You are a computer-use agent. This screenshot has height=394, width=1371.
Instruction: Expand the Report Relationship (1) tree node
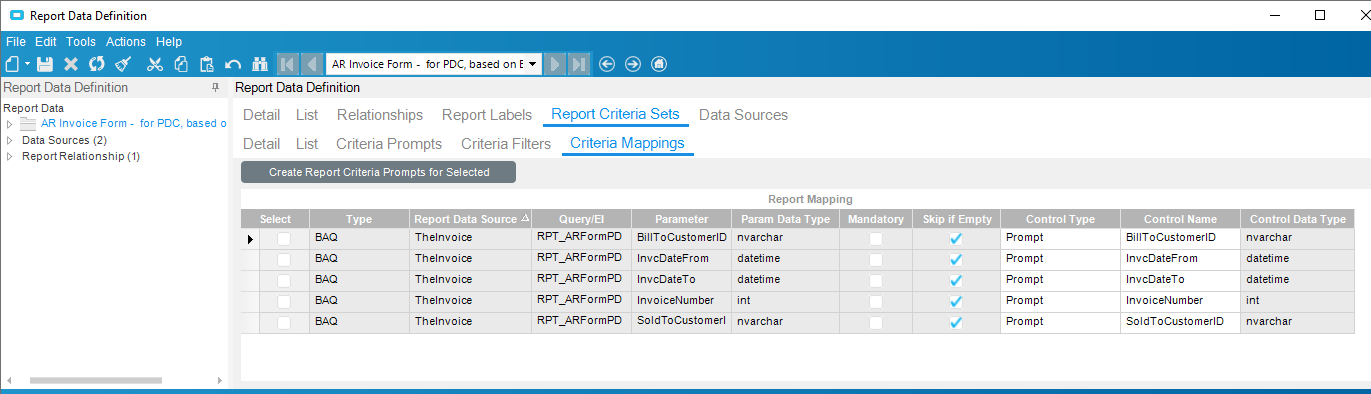9,156
